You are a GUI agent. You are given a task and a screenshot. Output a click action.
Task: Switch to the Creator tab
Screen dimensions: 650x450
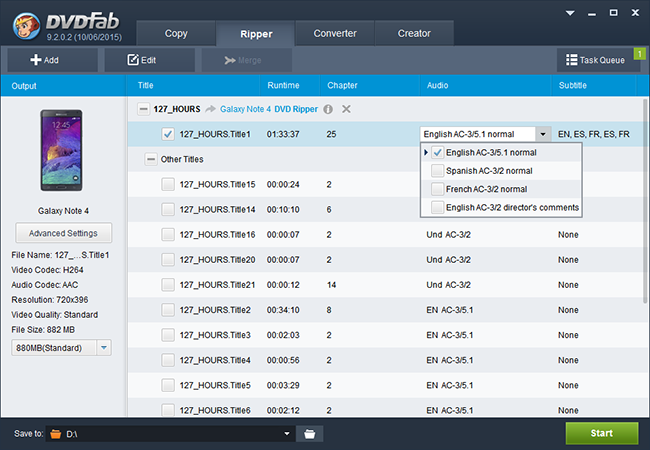click(x=414, y=34)
